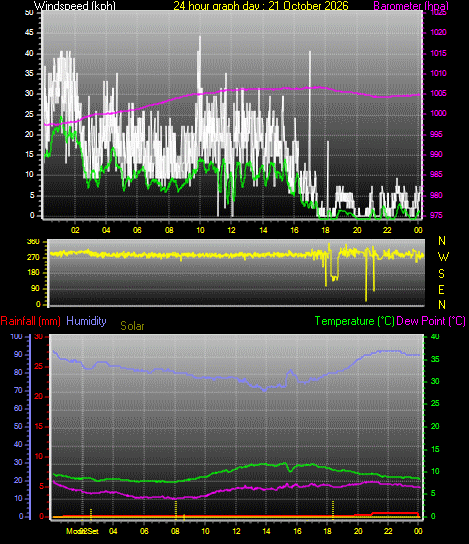Click hour "06" below the temperature graph
Screen dimensions: 469x544
point(144,531)
